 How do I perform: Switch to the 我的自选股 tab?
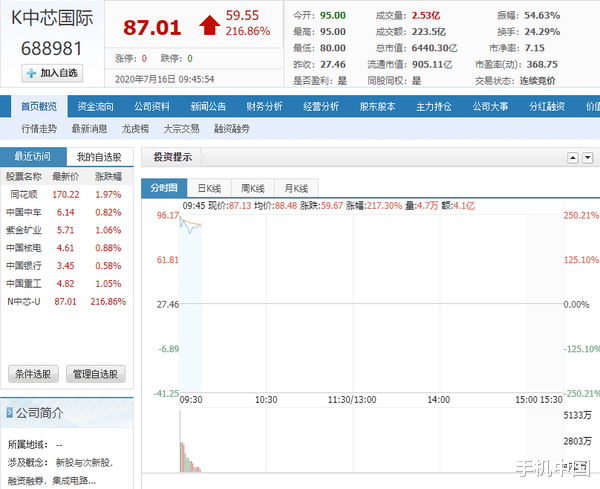tap(99, 157)
